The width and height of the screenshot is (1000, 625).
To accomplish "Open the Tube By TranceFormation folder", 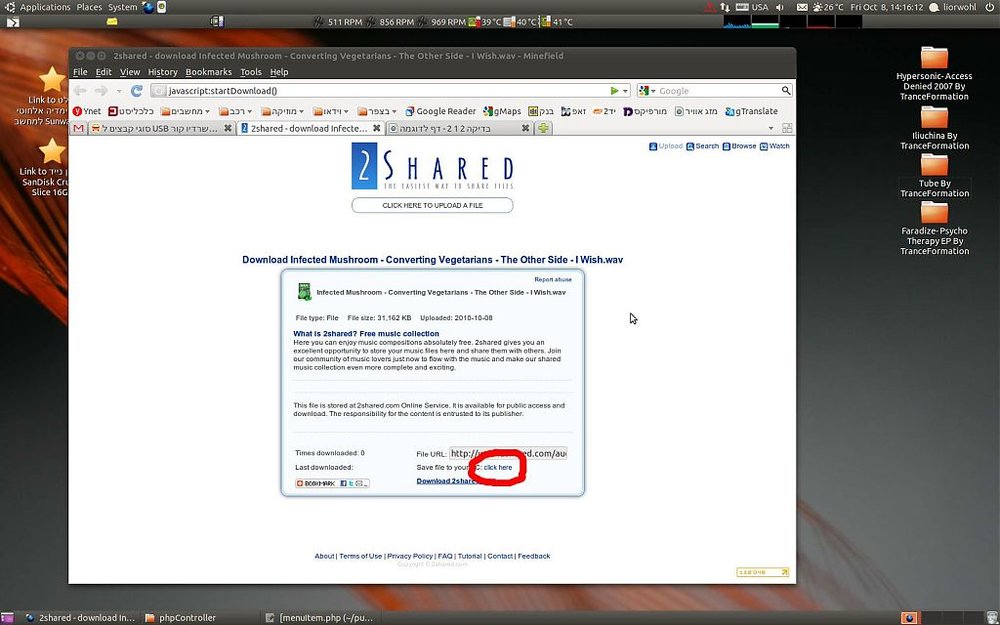I will tap(934, 176).
